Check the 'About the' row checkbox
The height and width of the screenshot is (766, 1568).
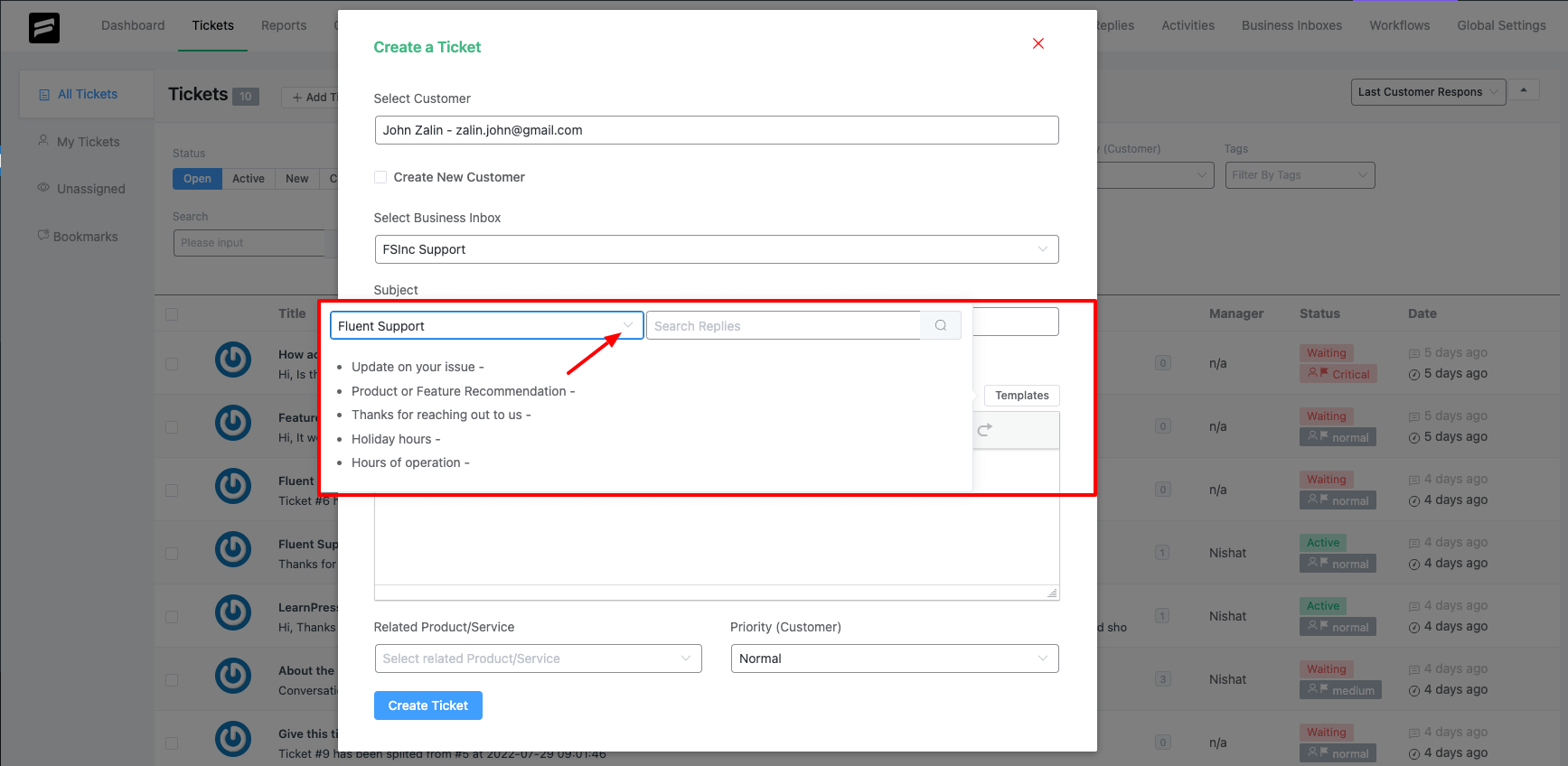click(172, 680)
